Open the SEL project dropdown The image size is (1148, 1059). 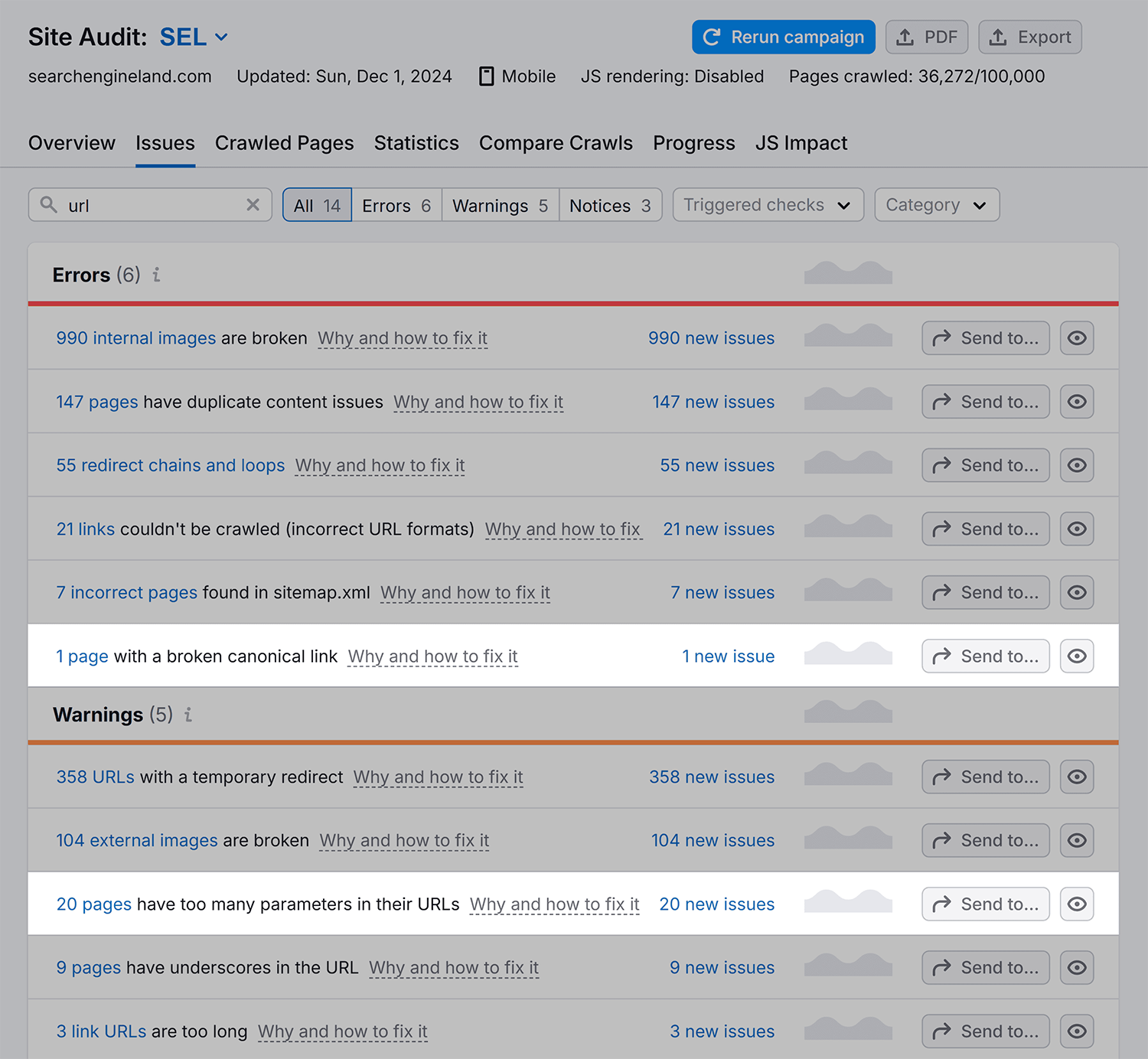point(194,37)
